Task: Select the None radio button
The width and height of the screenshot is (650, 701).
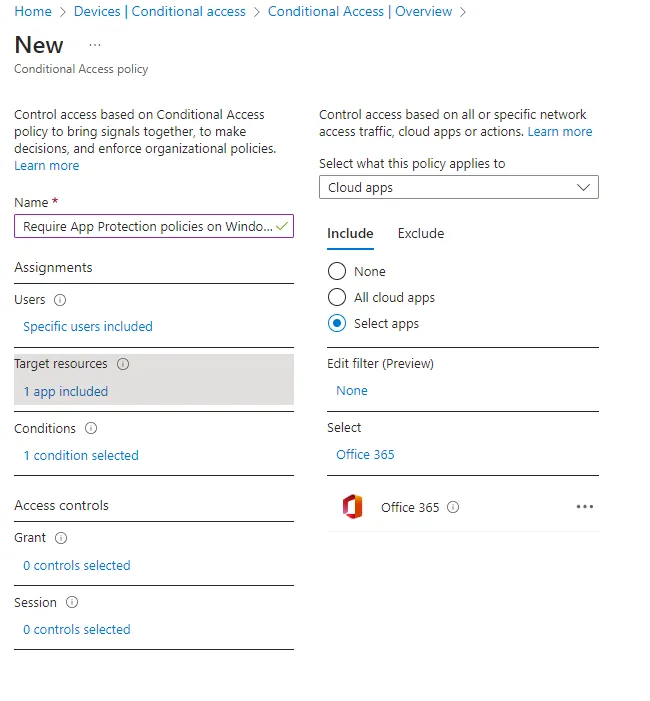Action: click(337, 272)
